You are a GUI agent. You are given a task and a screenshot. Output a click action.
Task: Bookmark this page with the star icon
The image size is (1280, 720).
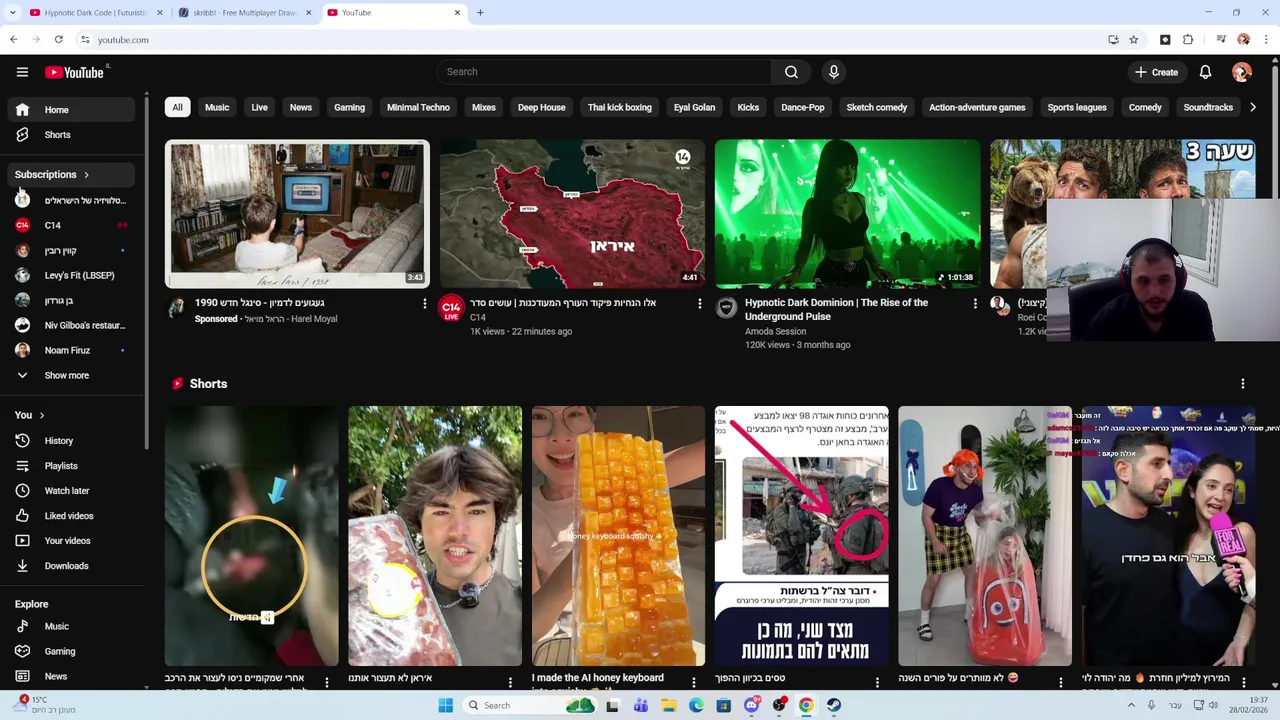click(1134, 40)
